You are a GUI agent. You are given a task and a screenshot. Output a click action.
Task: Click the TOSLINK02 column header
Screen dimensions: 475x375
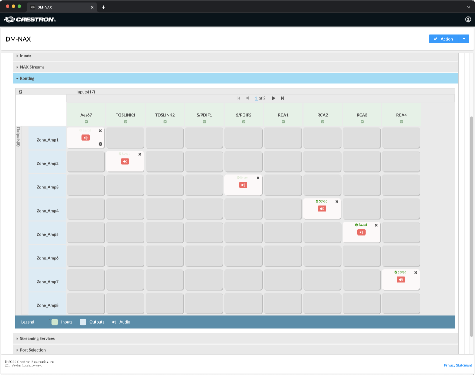(x=165, y=115)
